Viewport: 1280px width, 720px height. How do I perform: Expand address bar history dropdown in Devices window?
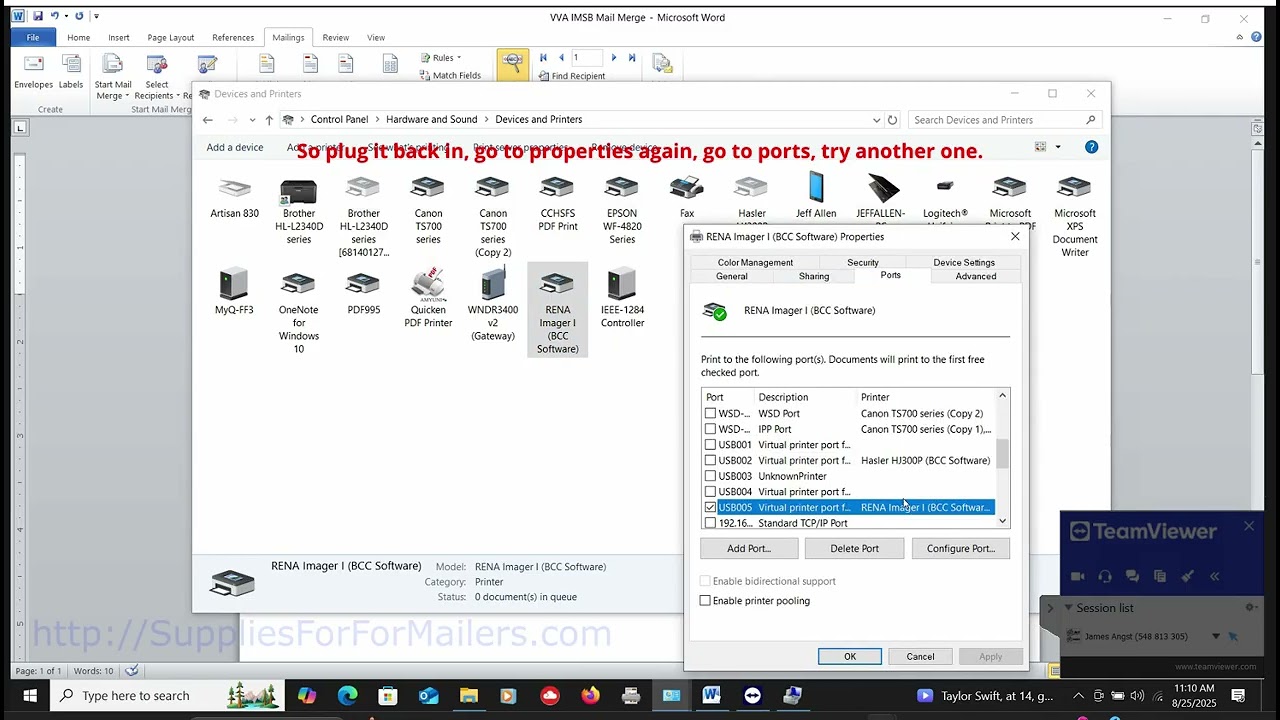(877, 120)
